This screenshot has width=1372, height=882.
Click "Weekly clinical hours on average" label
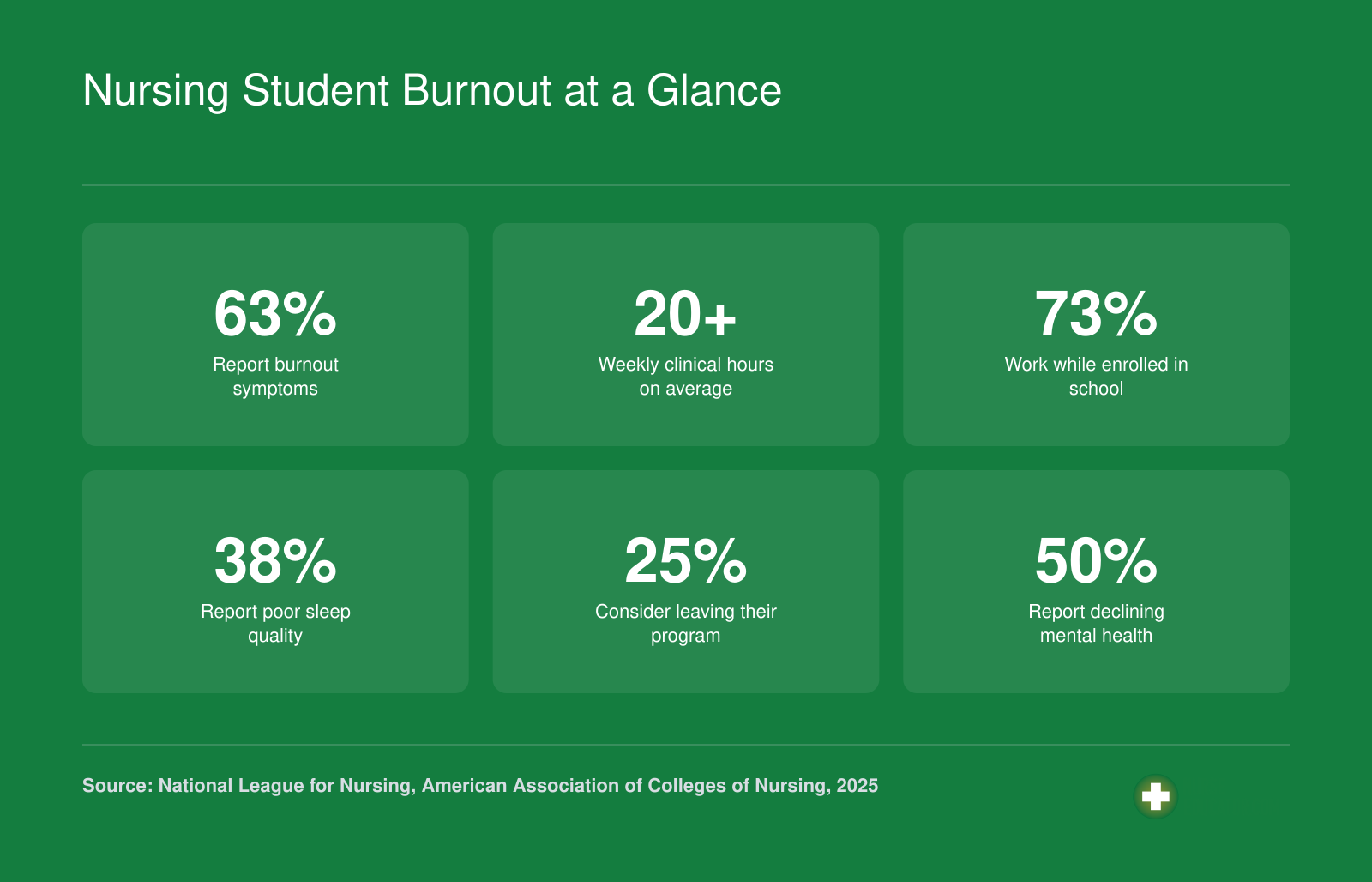(686, 377)
